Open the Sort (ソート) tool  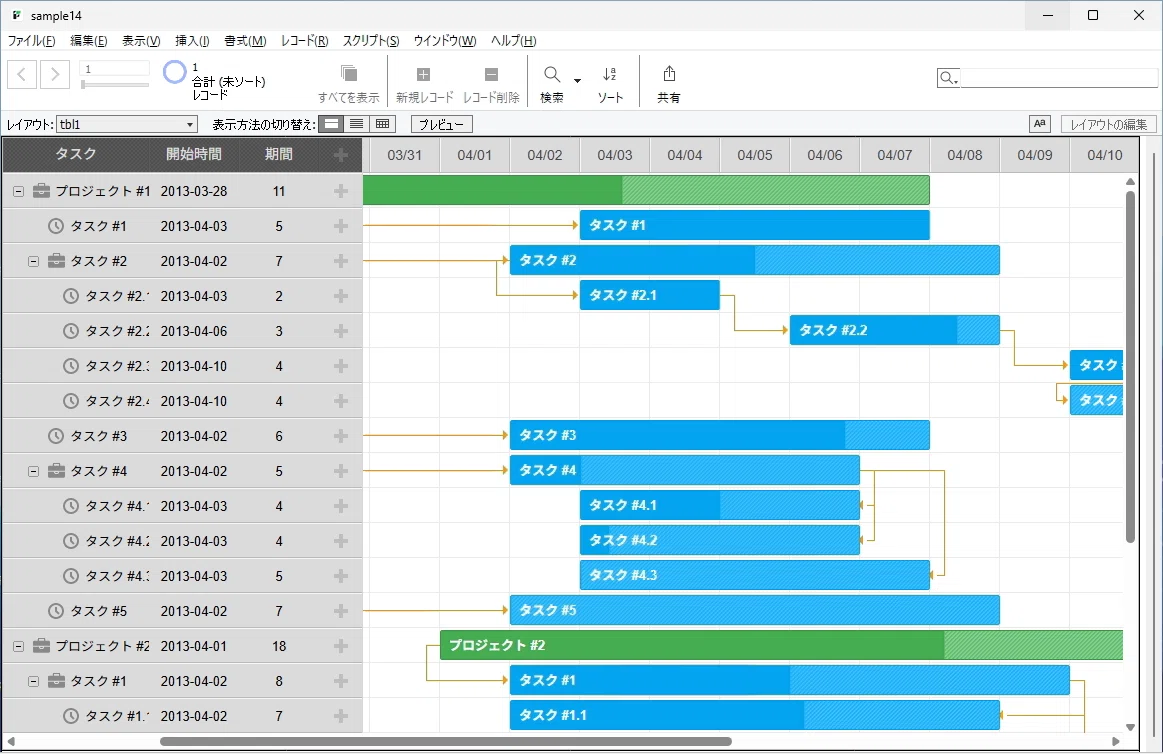click(610, 74)
